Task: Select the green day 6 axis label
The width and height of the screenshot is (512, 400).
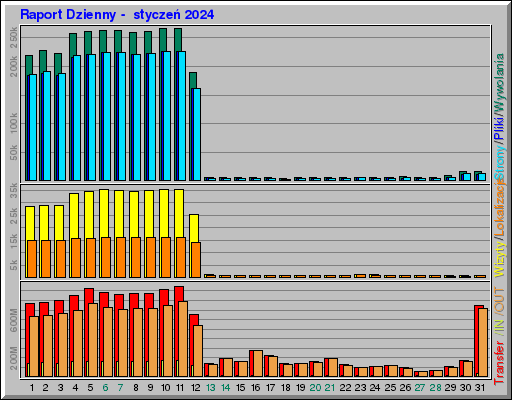Action: pyautogui.click(x=105, y=388)
